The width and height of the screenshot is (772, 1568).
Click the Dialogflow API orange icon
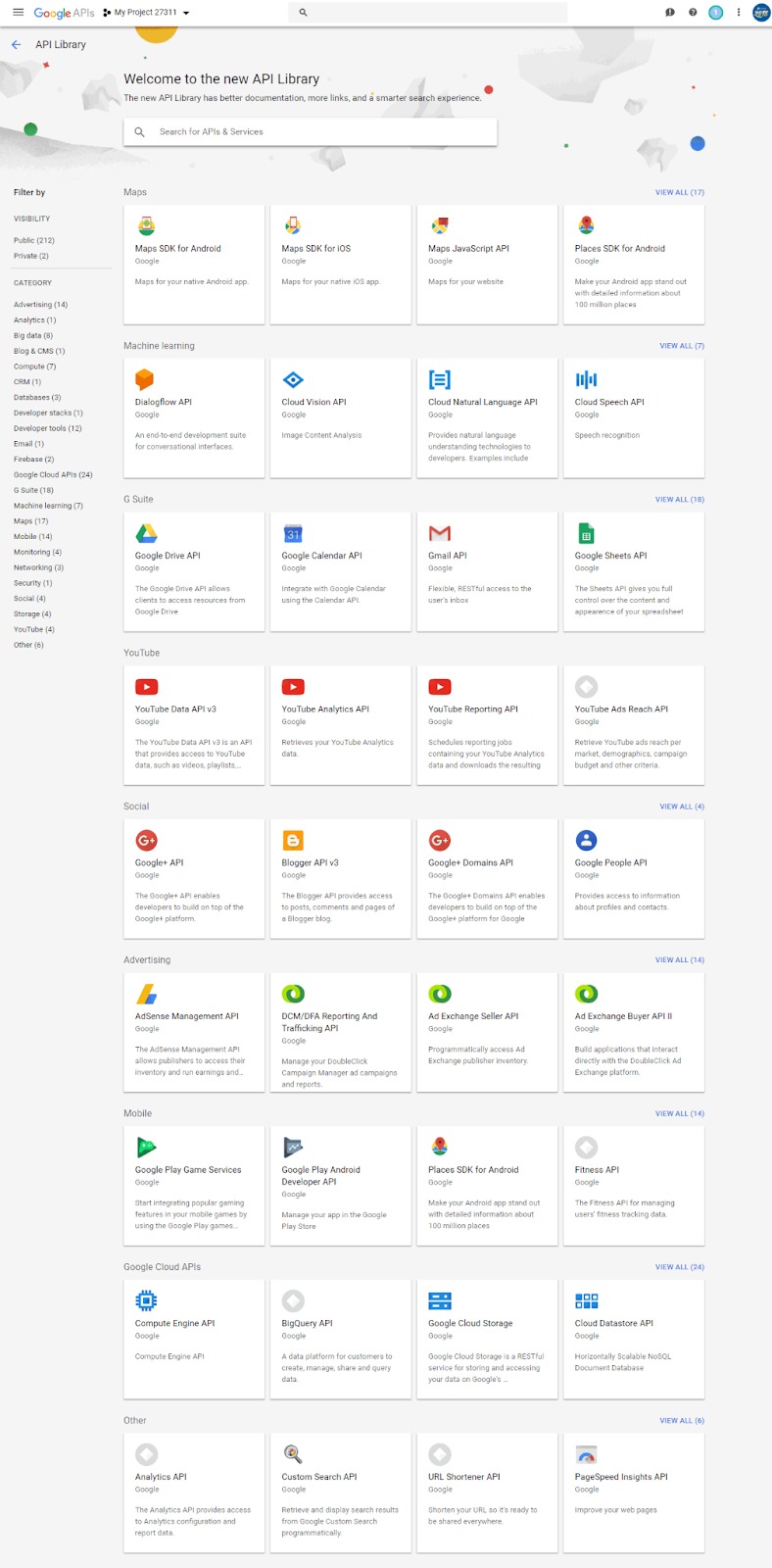point(145,379)
